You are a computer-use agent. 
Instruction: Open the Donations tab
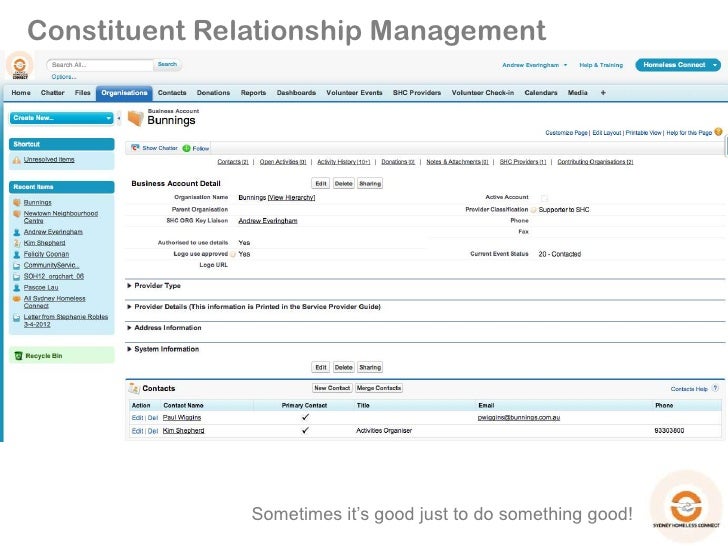213,93
